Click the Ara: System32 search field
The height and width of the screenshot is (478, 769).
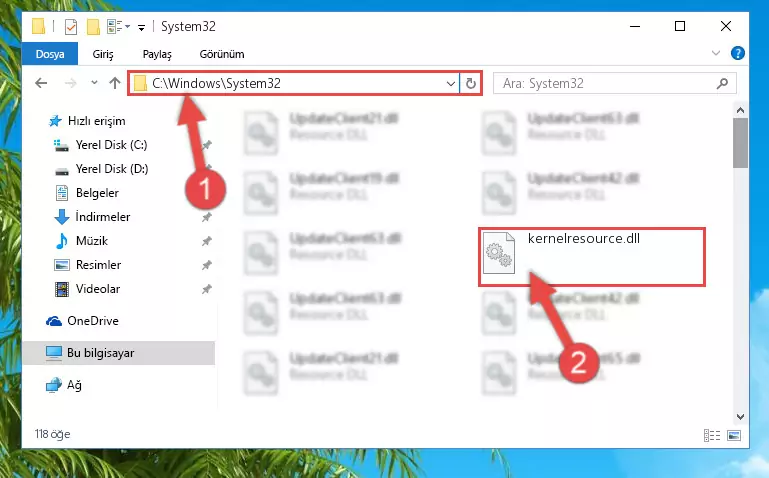click(x=606, y=83)
